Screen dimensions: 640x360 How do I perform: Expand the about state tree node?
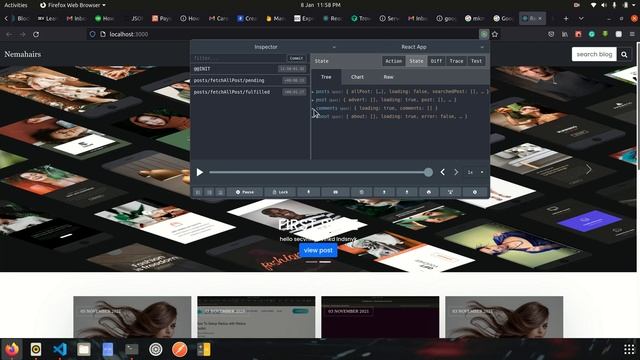[313, 116]
